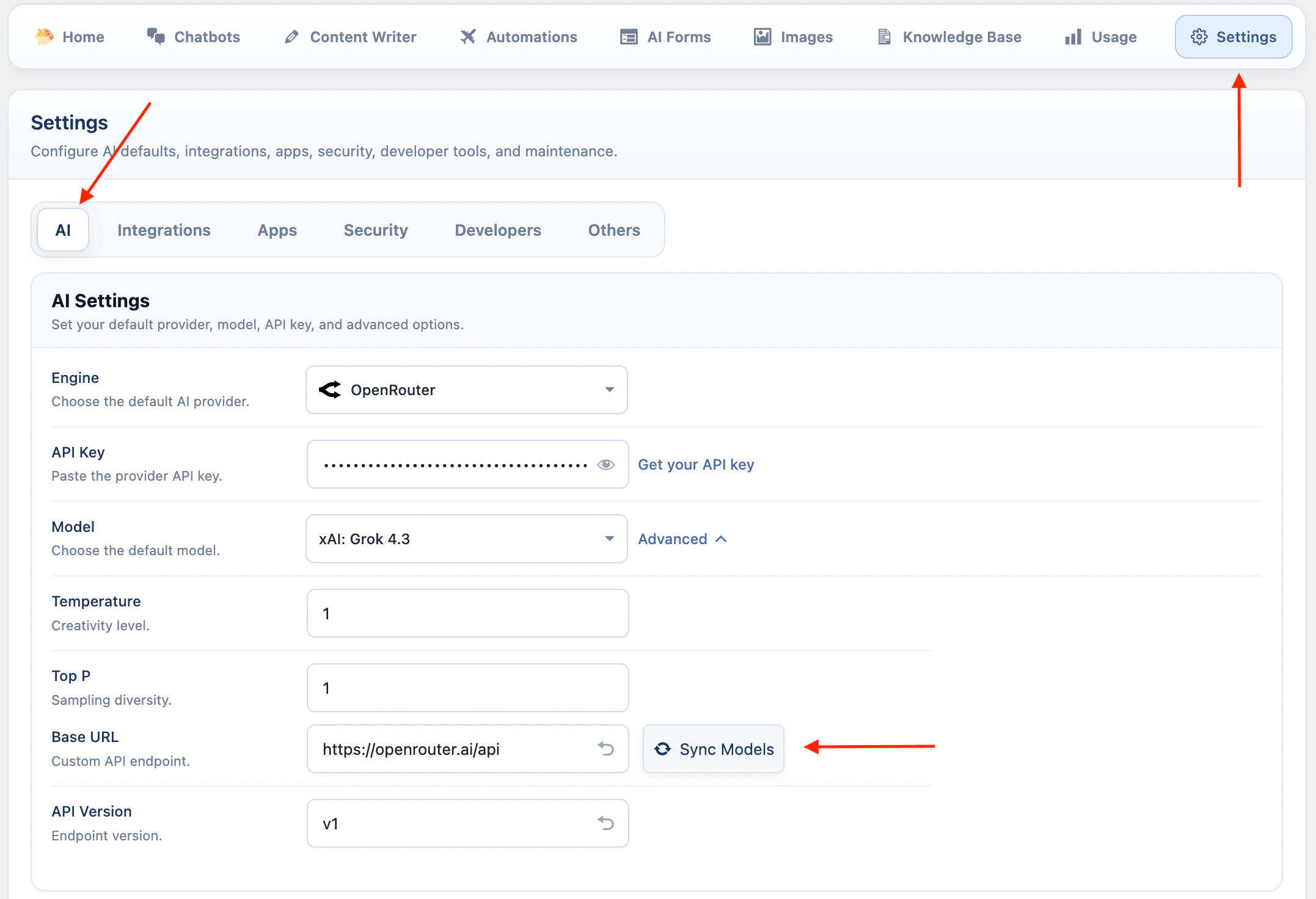1316x899 pixels.
Task: Click the Automations crossed-tools icon
Action: click(468, 37)
